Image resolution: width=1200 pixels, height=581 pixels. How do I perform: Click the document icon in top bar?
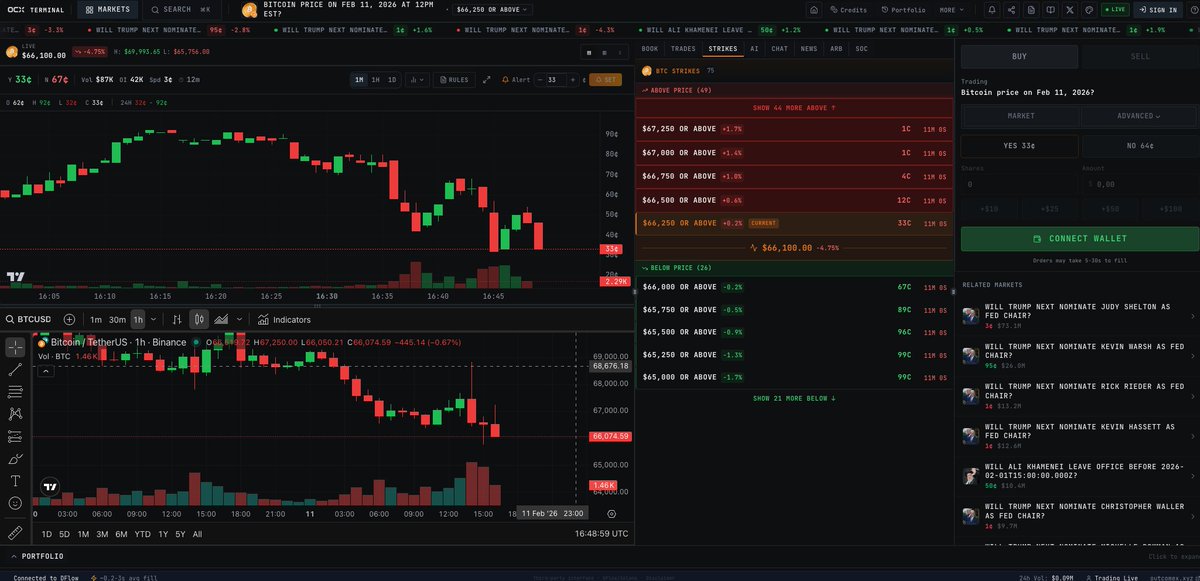coord(1031,10)
